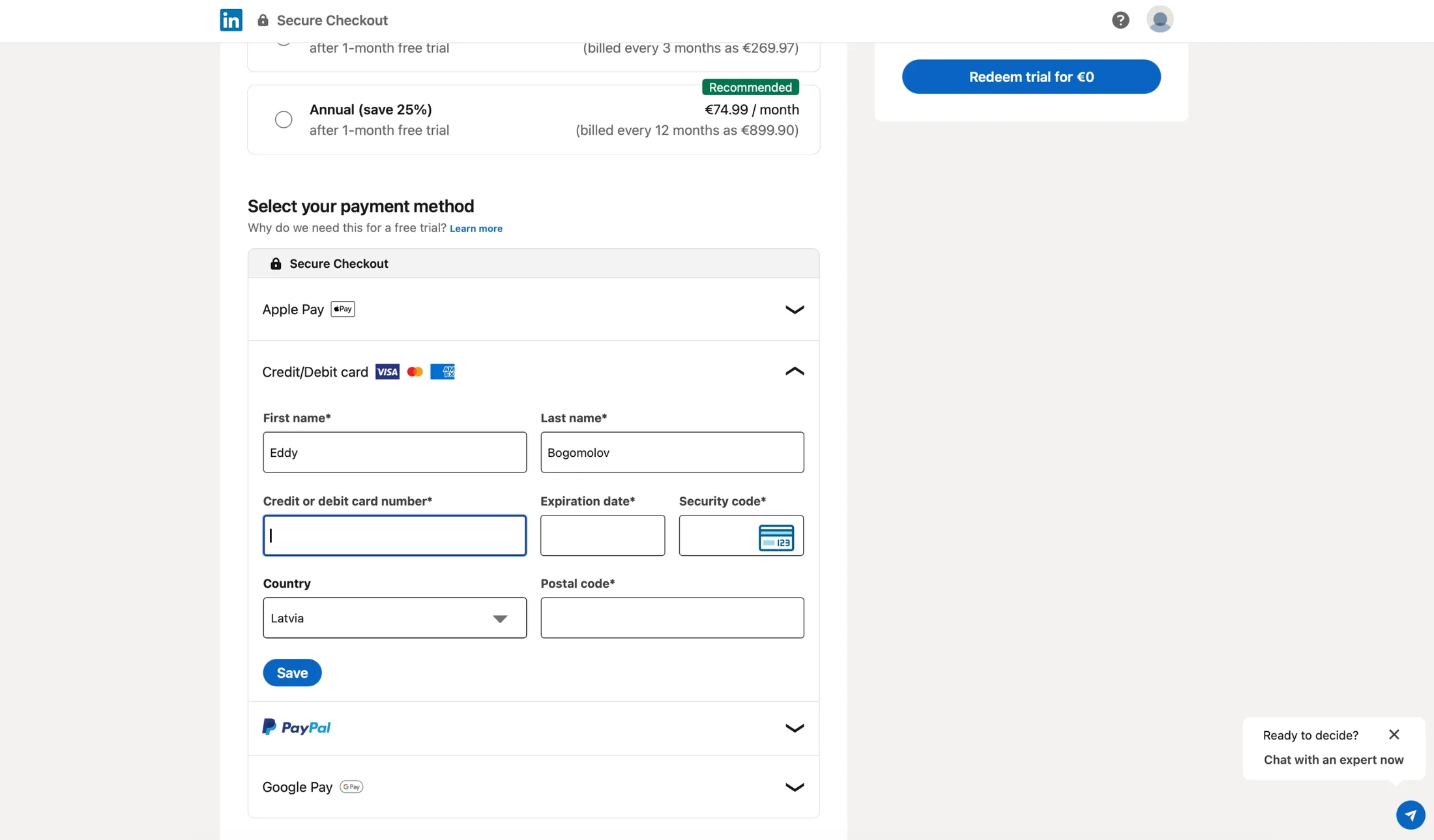
Task: Select the Annual (save 25%) plan radio
Action: (284, 119)
